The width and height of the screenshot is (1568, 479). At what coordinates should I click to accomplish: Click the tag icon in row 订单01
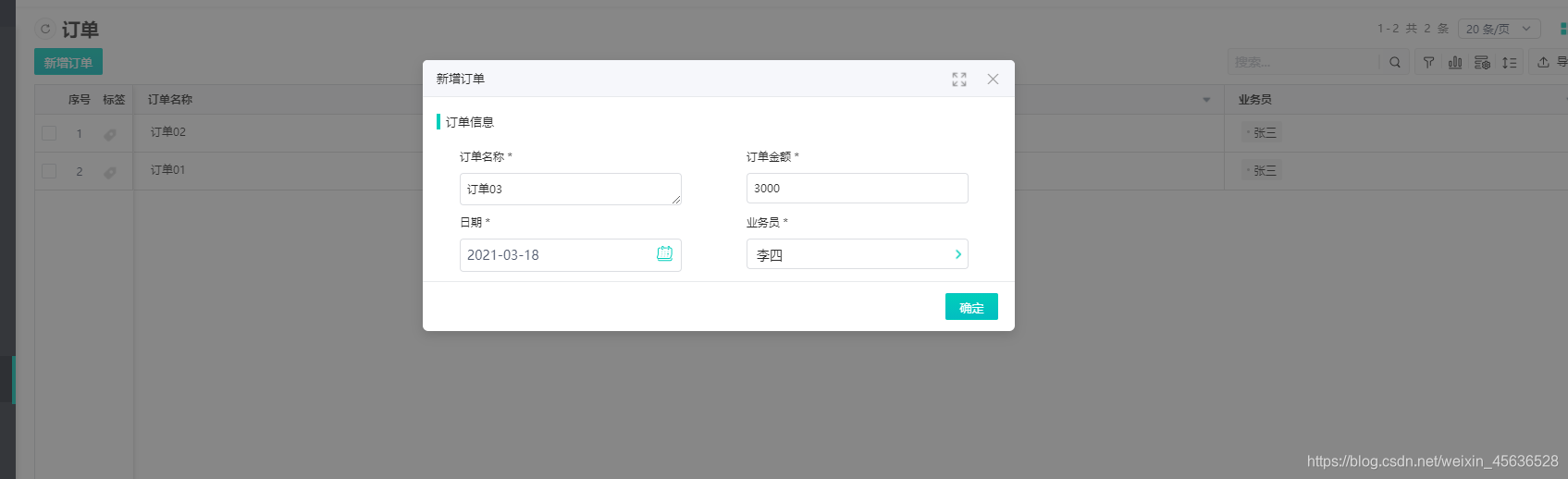pyautogui.click(x=110, y=172)
